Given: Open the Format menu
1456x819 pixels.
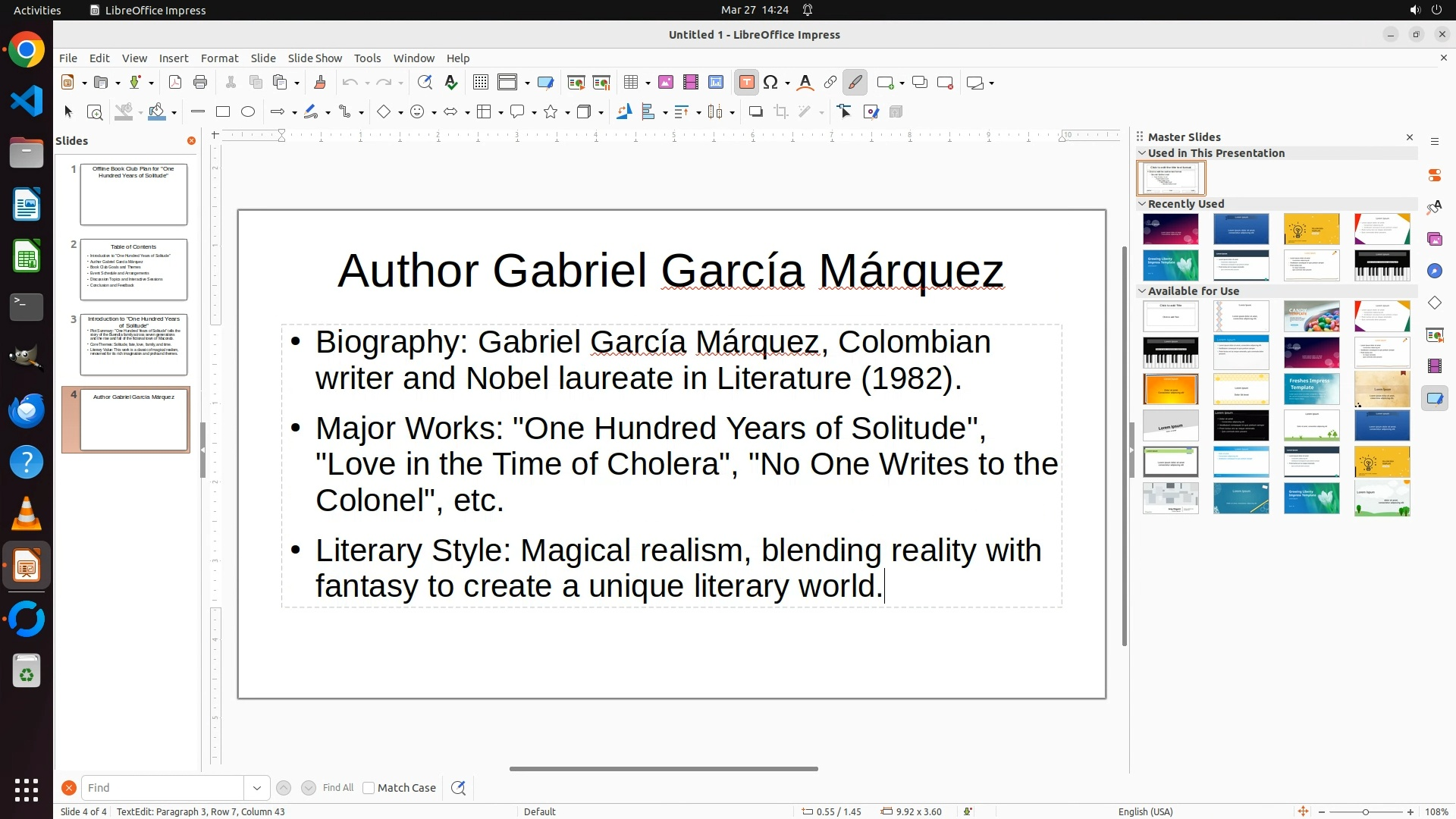Looking at the screenshot, I should [219, 58].
